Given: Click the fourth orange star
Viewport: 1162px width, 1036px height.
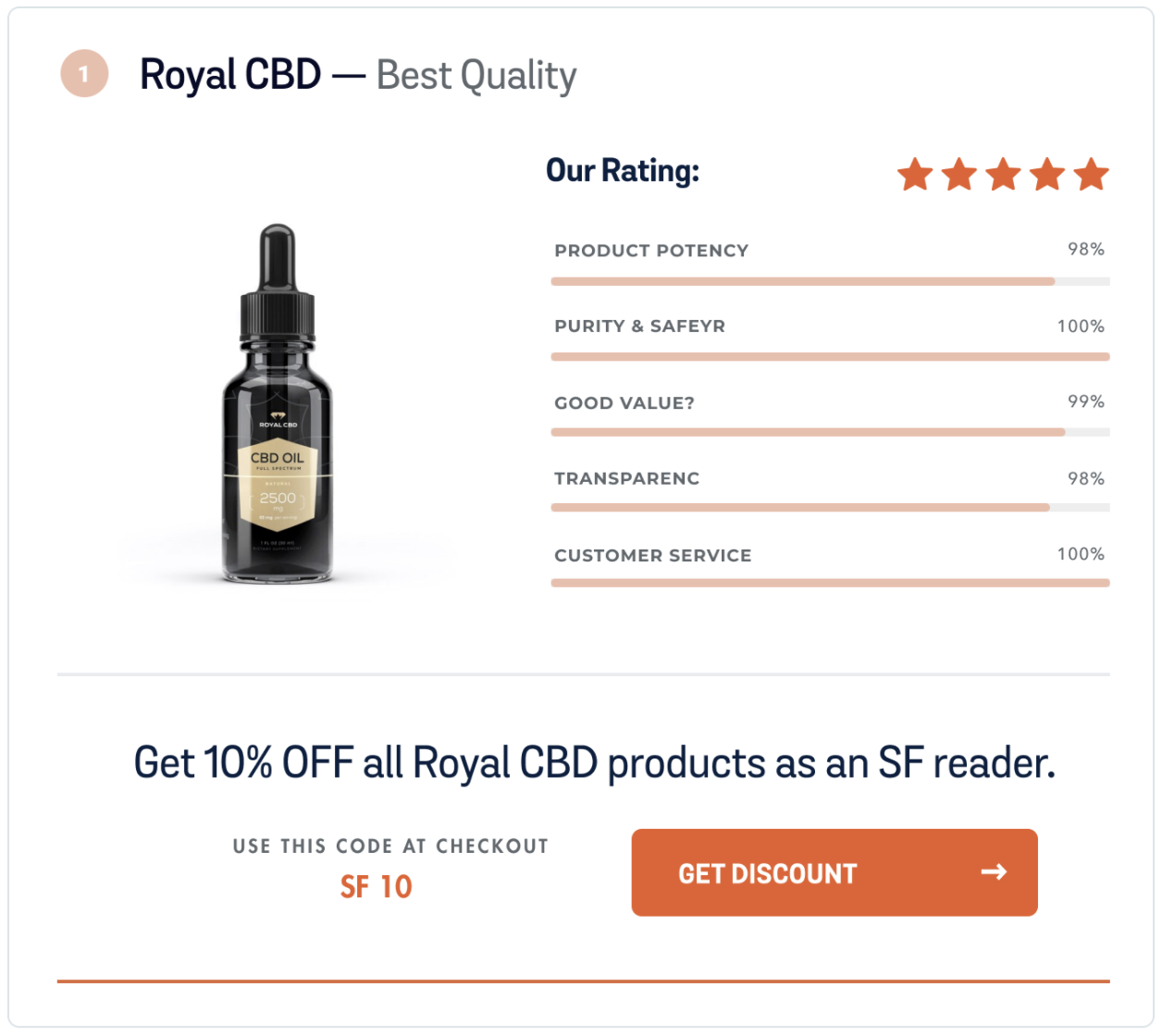Looking at the screenshot, I should 1046,174.
